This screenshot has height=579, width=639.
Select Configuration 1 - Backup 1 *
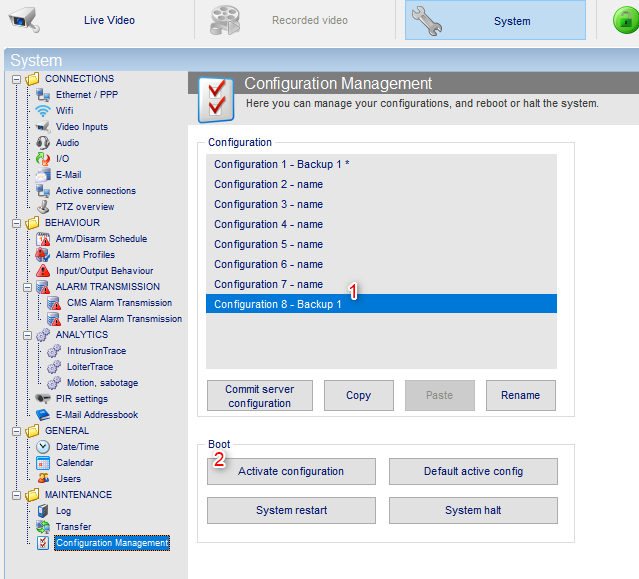pyautogui.click(x=381, y=164)
